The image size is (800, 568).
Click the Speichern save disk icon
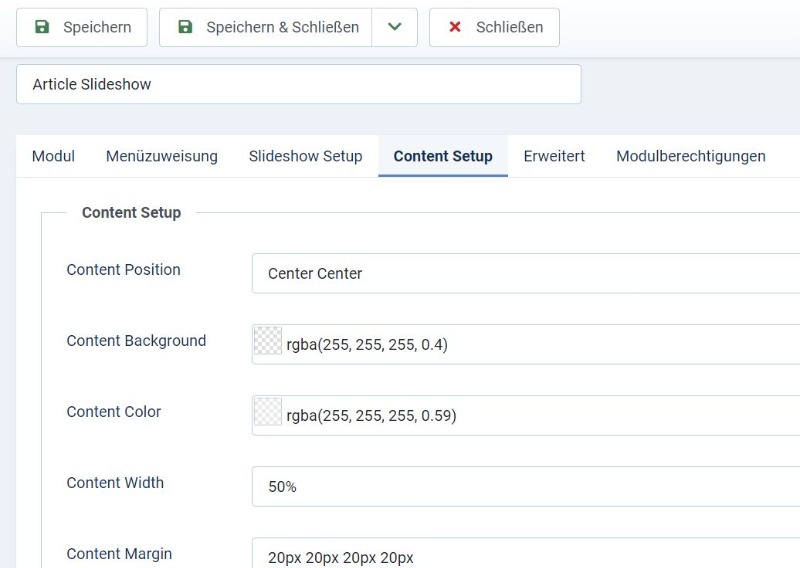point(42,27)
